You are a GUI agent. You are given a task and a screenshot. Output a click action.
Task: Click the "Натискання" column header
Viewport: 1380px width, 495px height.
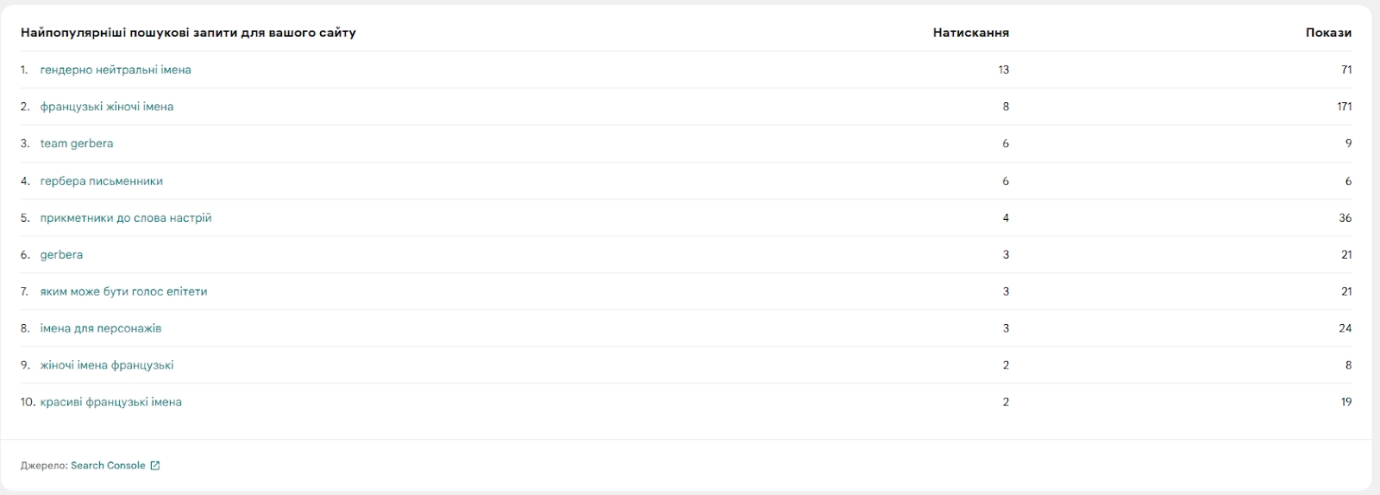pos(969,33)
